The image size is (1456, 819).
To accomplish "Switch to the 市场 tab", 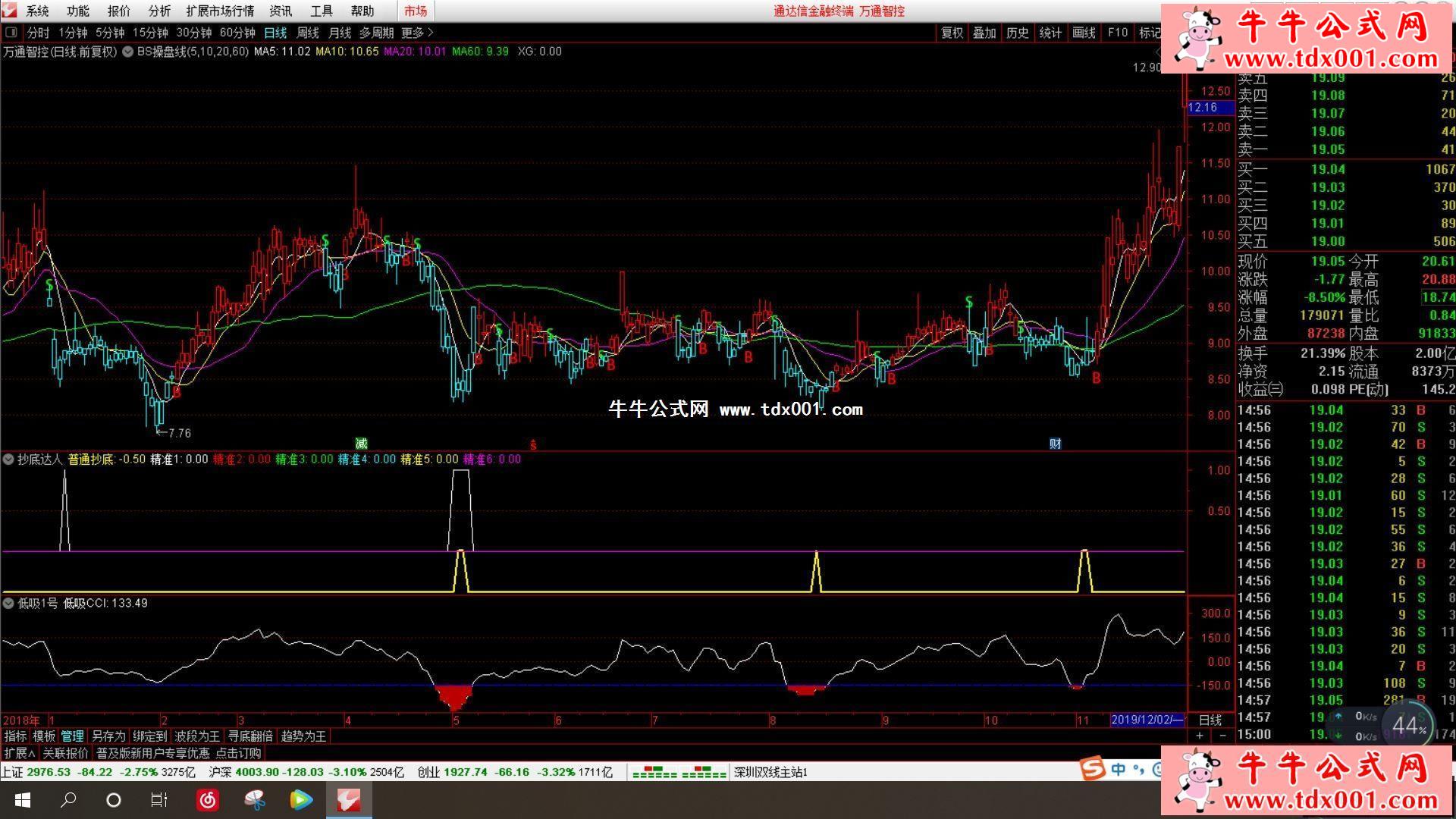I will tap(416, 11).
